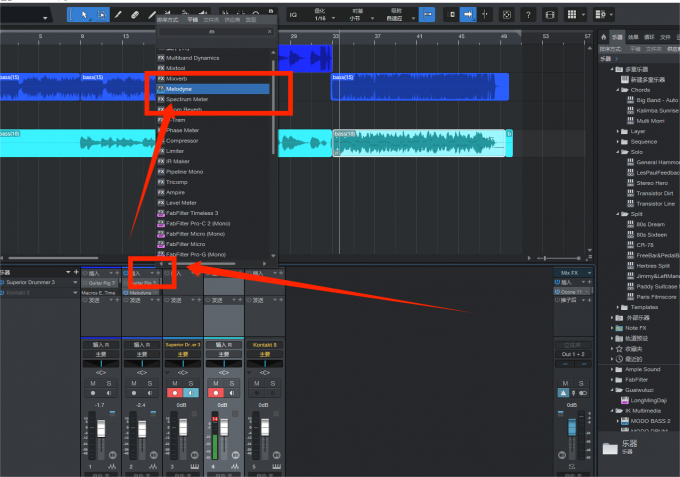
Task: Select the cyan bass audio clip on the right
Action: click(421, 143)
